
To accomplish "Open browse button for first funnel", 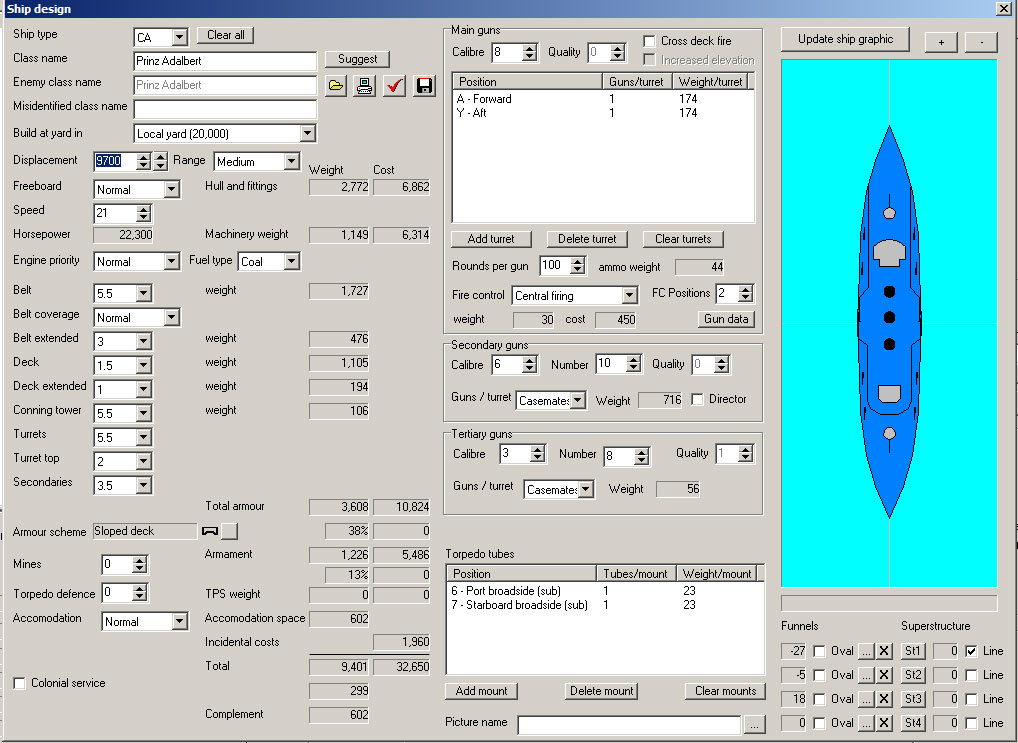I will click(866, 651).
